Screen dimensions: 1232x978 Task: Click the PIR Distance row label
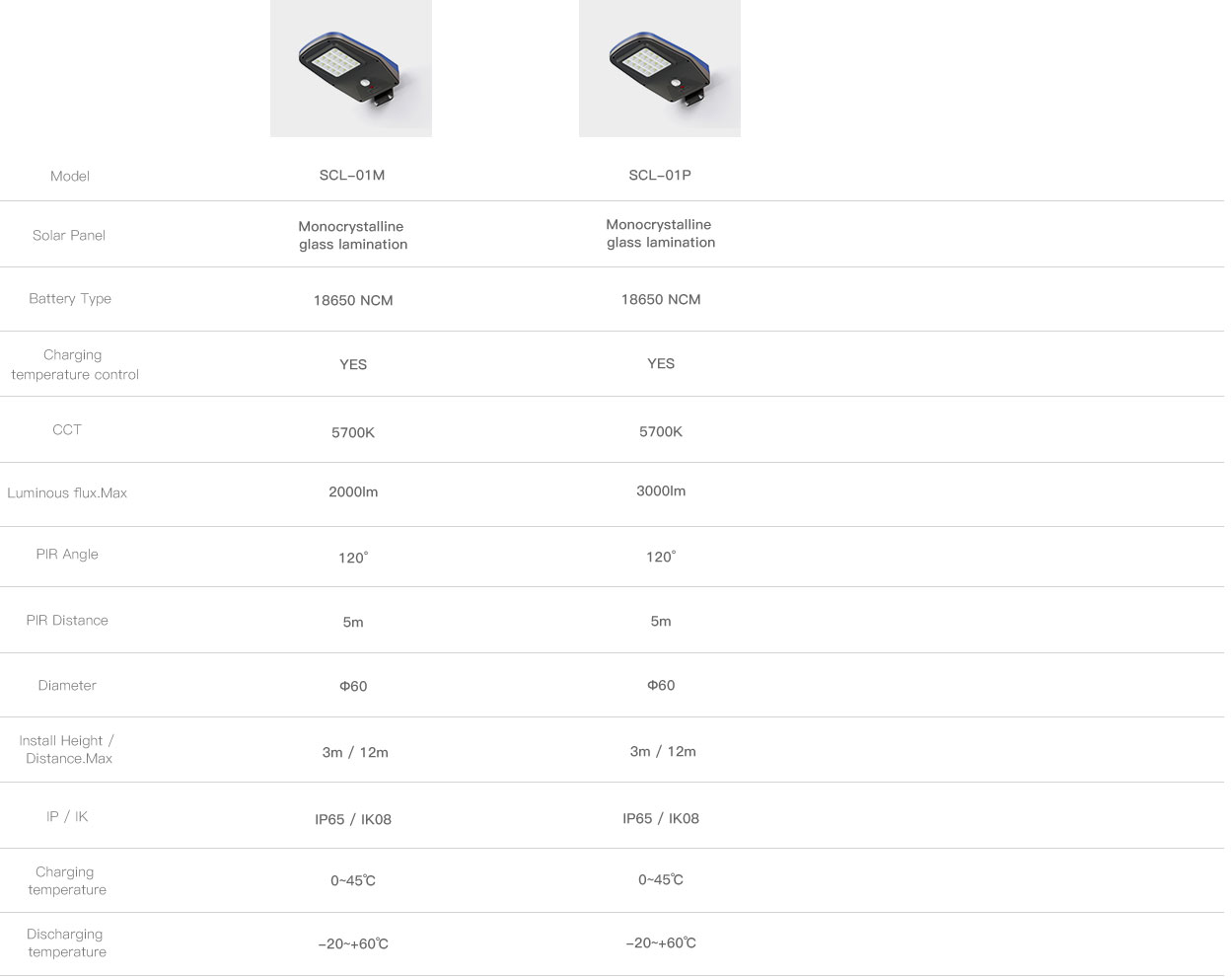pos(67,621)
